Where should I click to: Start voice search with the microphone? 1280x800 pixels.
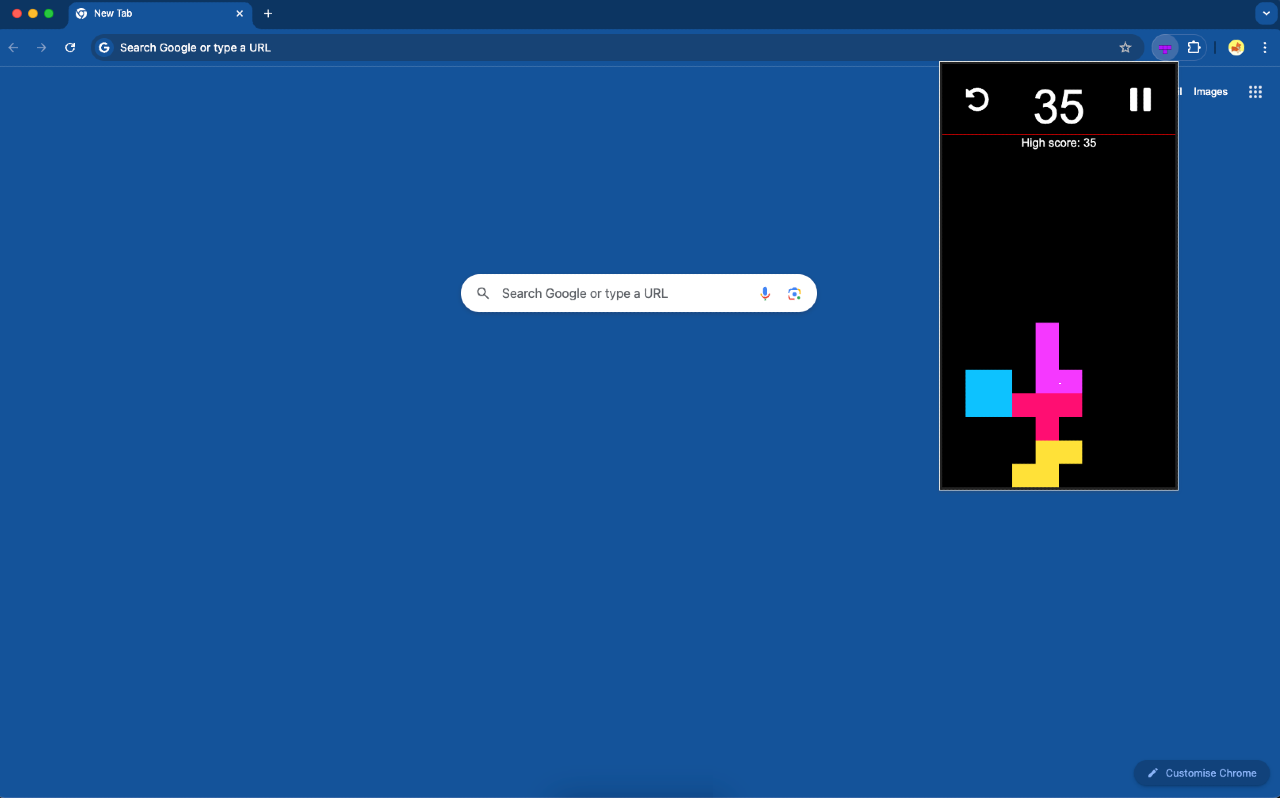tap(765, 293)
